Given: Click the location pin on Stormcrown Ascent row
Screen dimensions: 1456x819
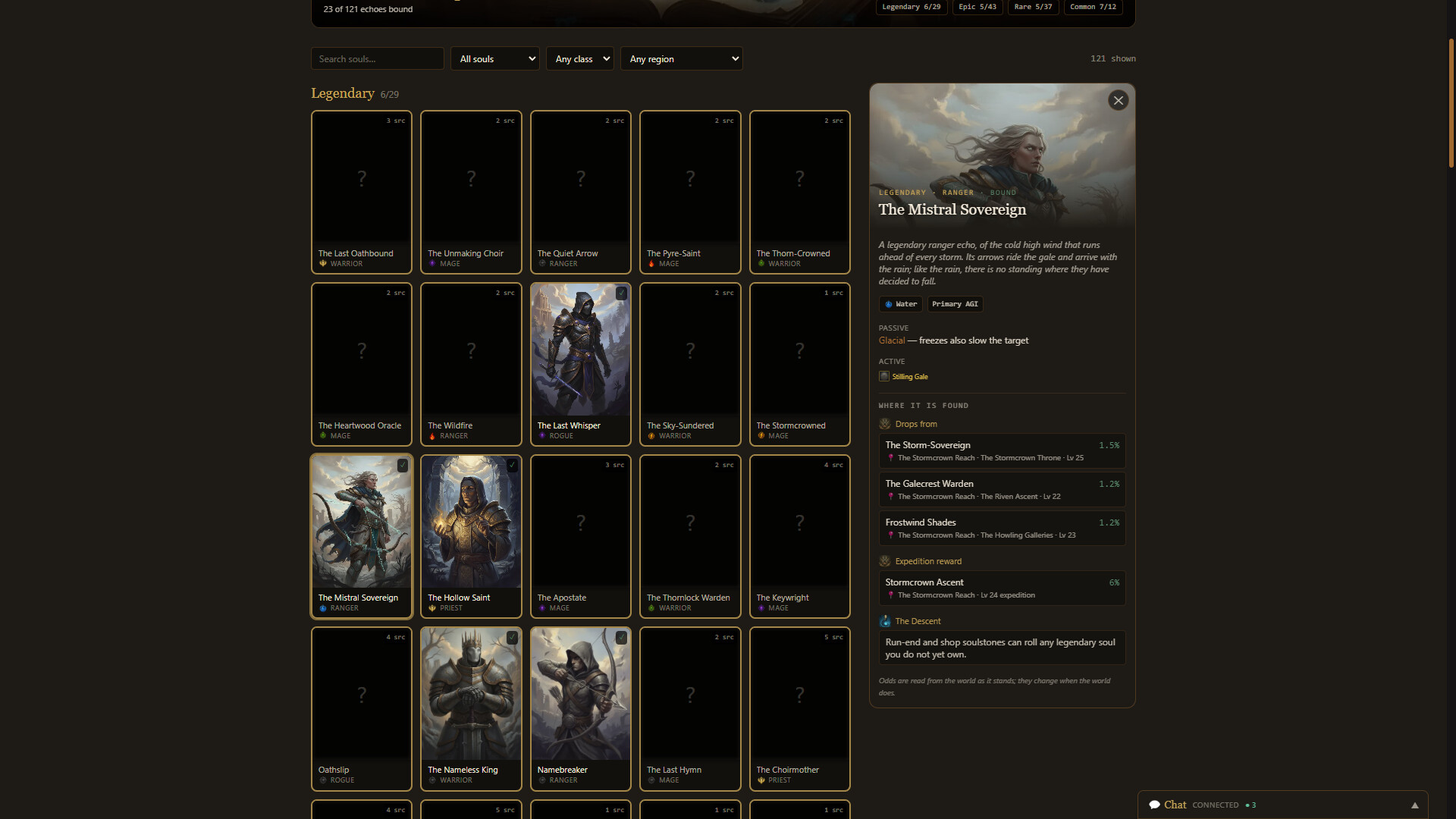Looking at the screenshot, I should (890, 595).
